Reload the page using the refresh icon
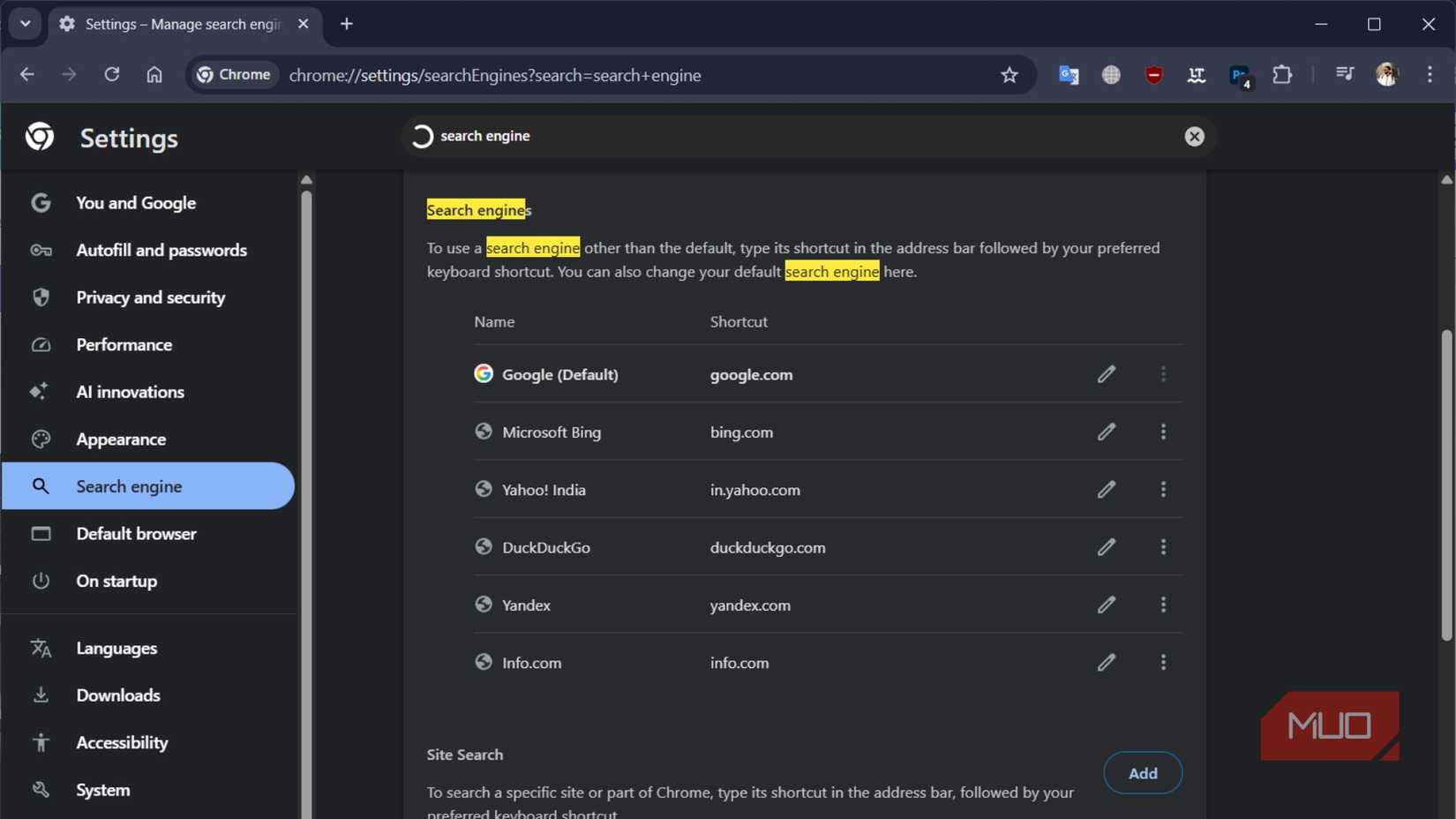The width and height of the screenshot is (1456, 819). [x=111, y=75]
